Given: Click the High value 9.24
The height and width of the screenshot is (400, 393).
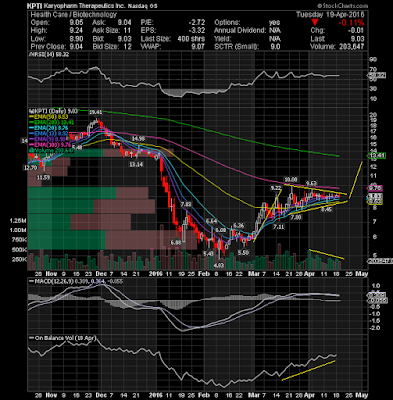Looking at the screenshot, I should pos(76,31).
